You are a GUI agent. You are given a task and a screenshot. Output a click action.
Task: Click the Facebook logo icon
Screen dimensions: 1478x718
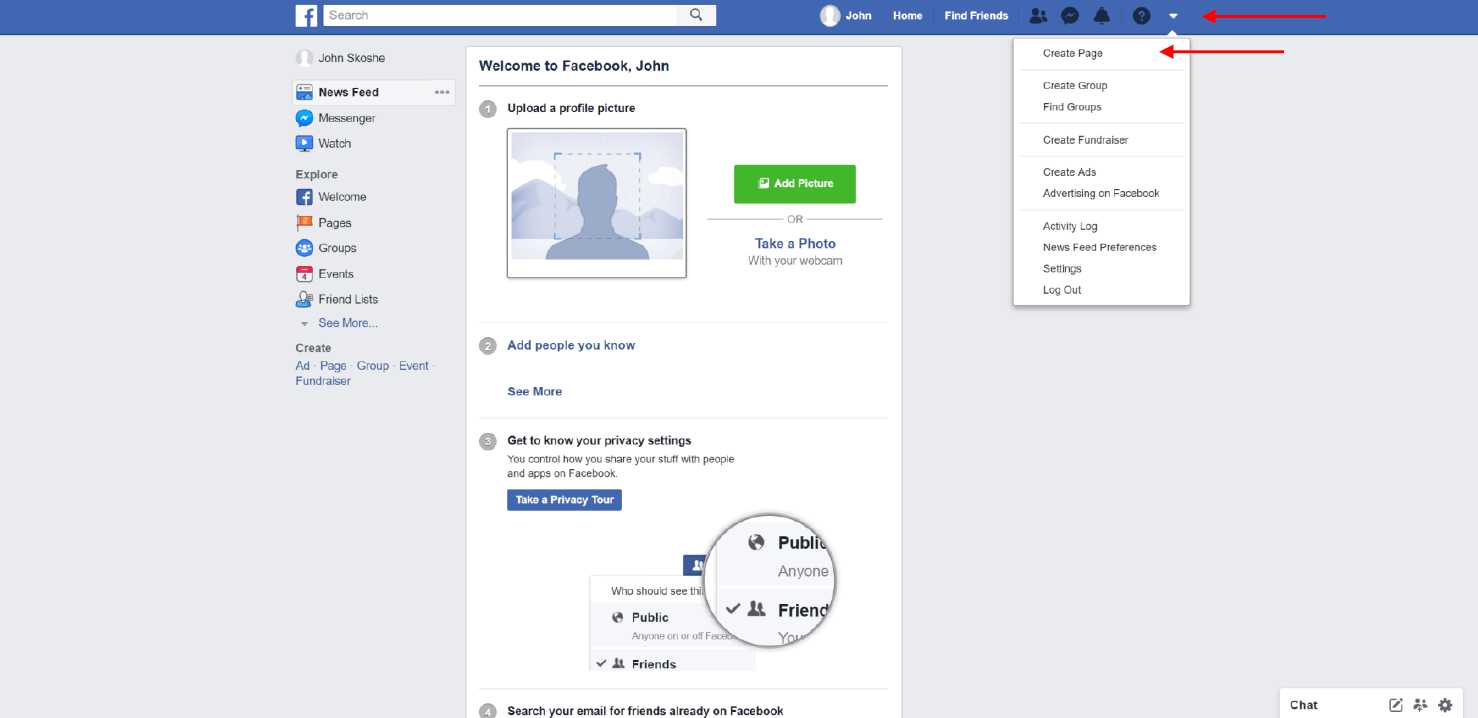pyautogui.click(x=306, y=16)
